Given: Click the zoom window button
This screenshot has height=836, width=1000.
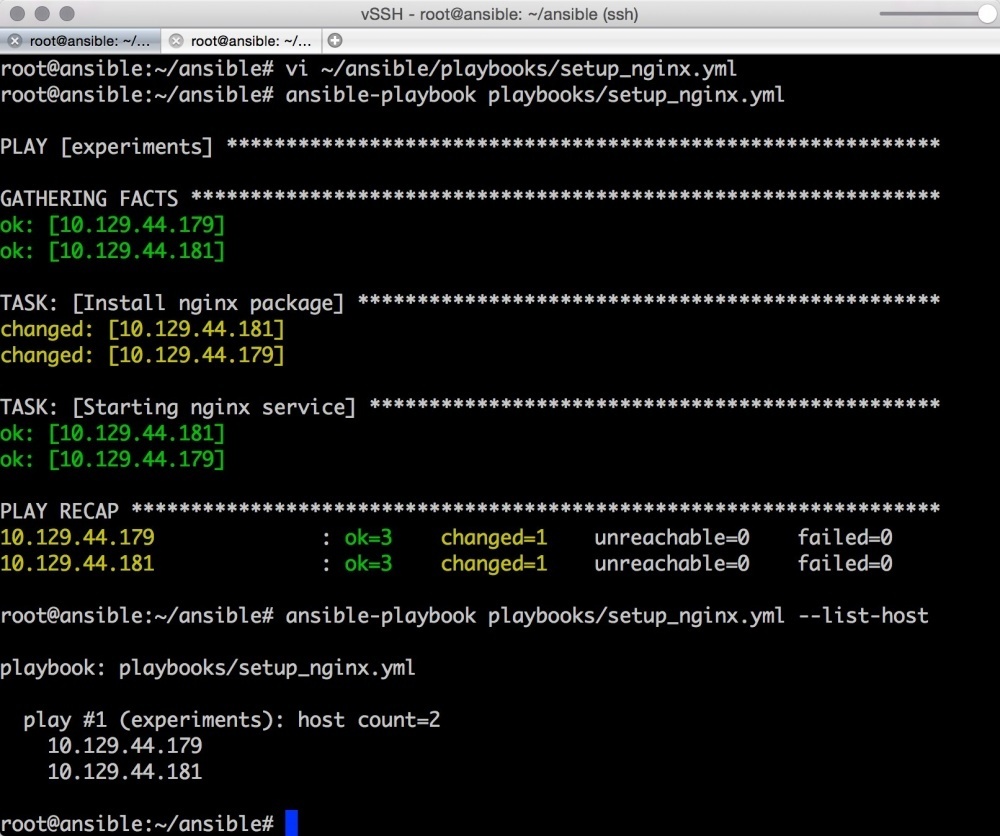Looking at the screenshot, I should (66, 13).
